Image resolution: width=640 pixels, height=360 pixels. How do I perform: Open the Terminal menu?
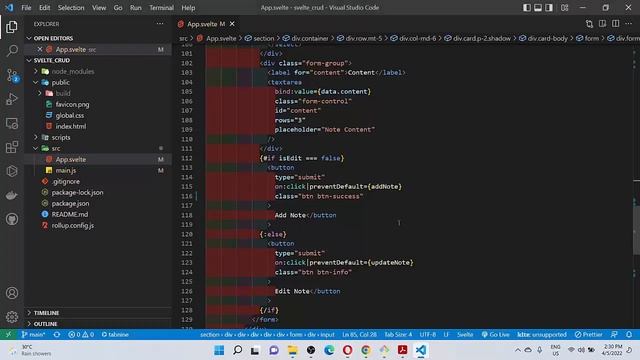click(x=161, y=7)
